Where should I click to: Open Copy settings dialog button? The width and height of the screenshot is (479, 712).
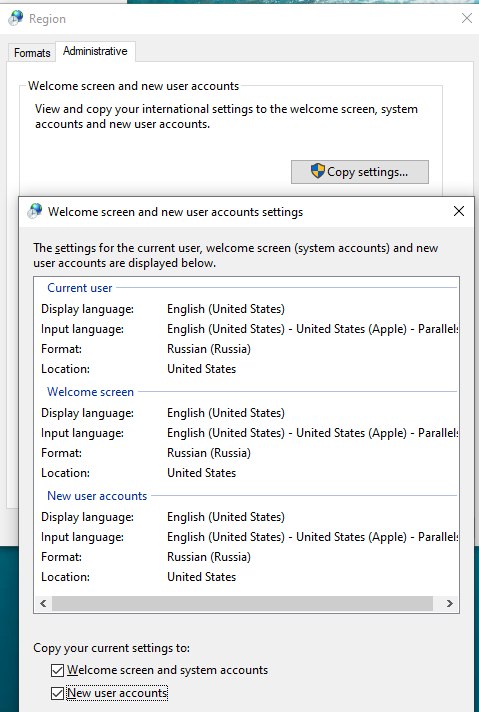tap(360, 172)
